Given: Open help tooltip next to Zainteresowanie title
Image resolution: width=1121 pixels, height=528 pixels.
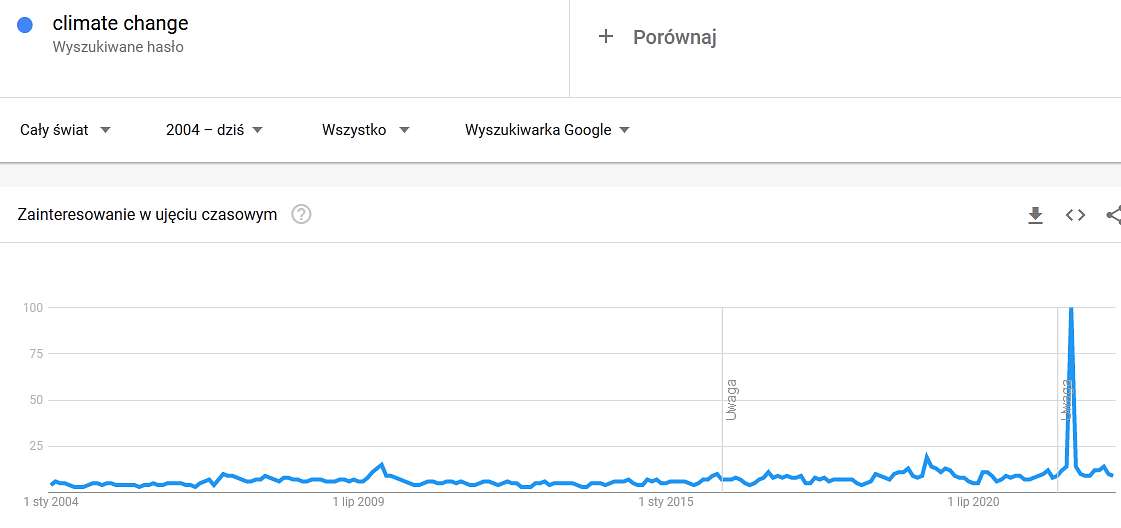Looking at the screenshot, I should coord(301,214).
